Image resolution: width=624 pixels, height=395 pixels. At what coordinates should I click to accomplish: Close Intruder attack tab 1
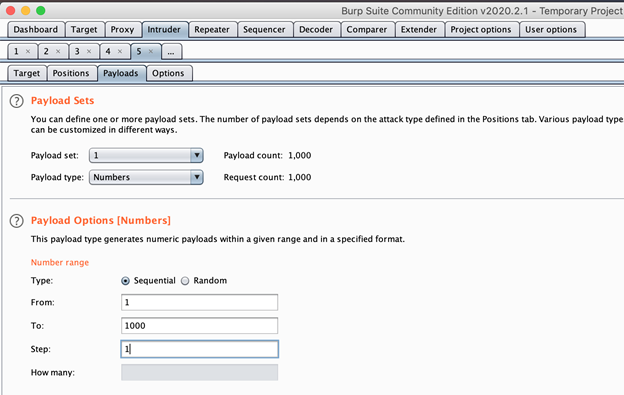coord(28,51)
